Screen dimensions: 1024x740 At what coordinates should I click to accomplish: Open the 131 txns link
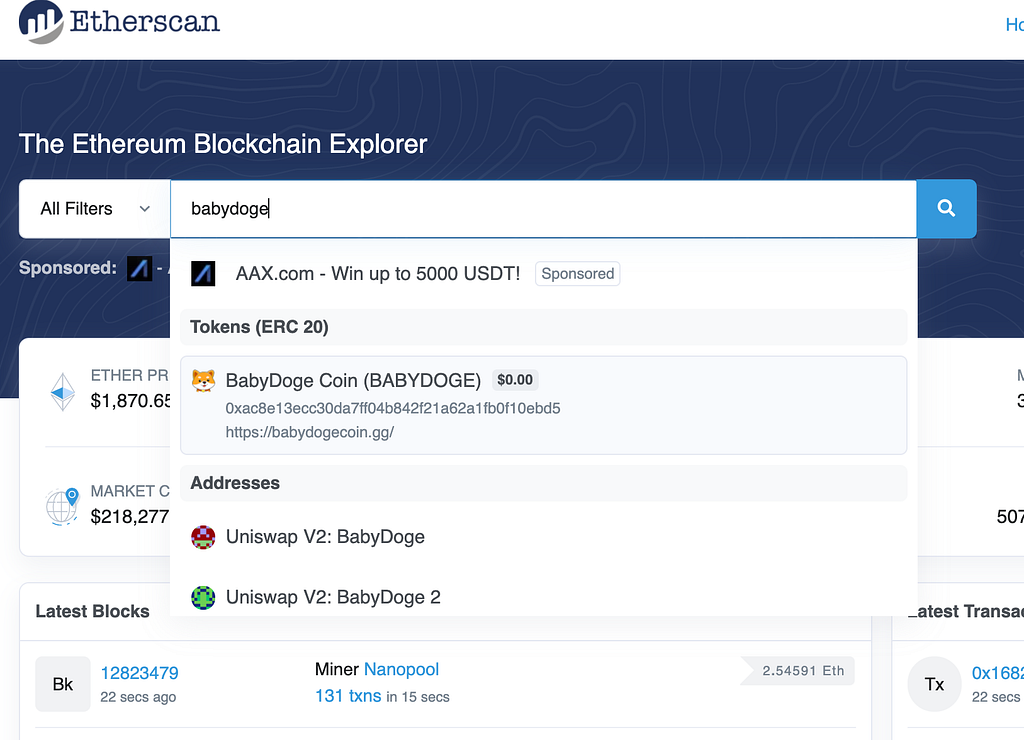[348, 696]
